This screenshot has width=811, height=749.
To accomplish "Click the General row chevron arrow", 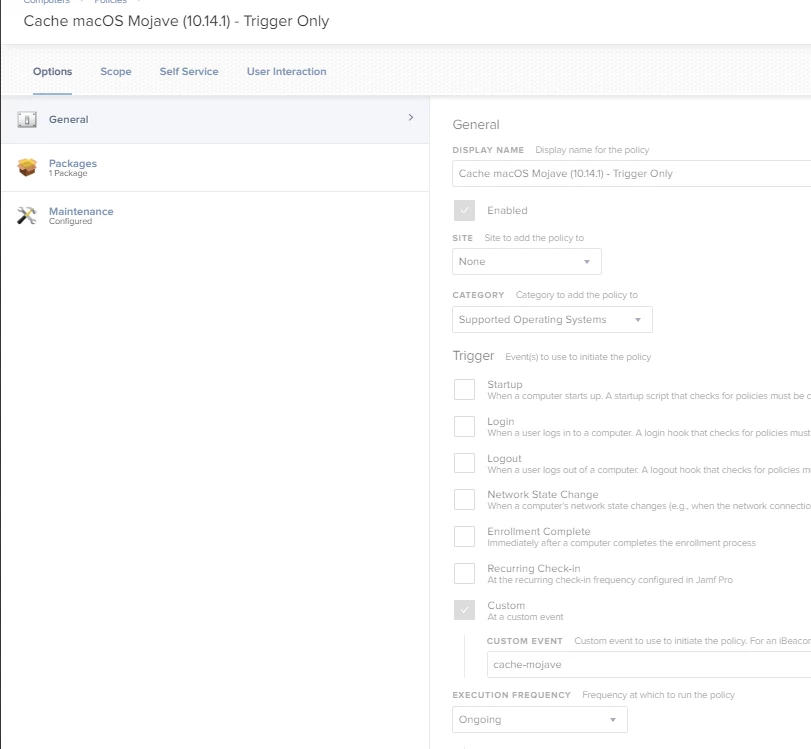I will click(411, 117).
